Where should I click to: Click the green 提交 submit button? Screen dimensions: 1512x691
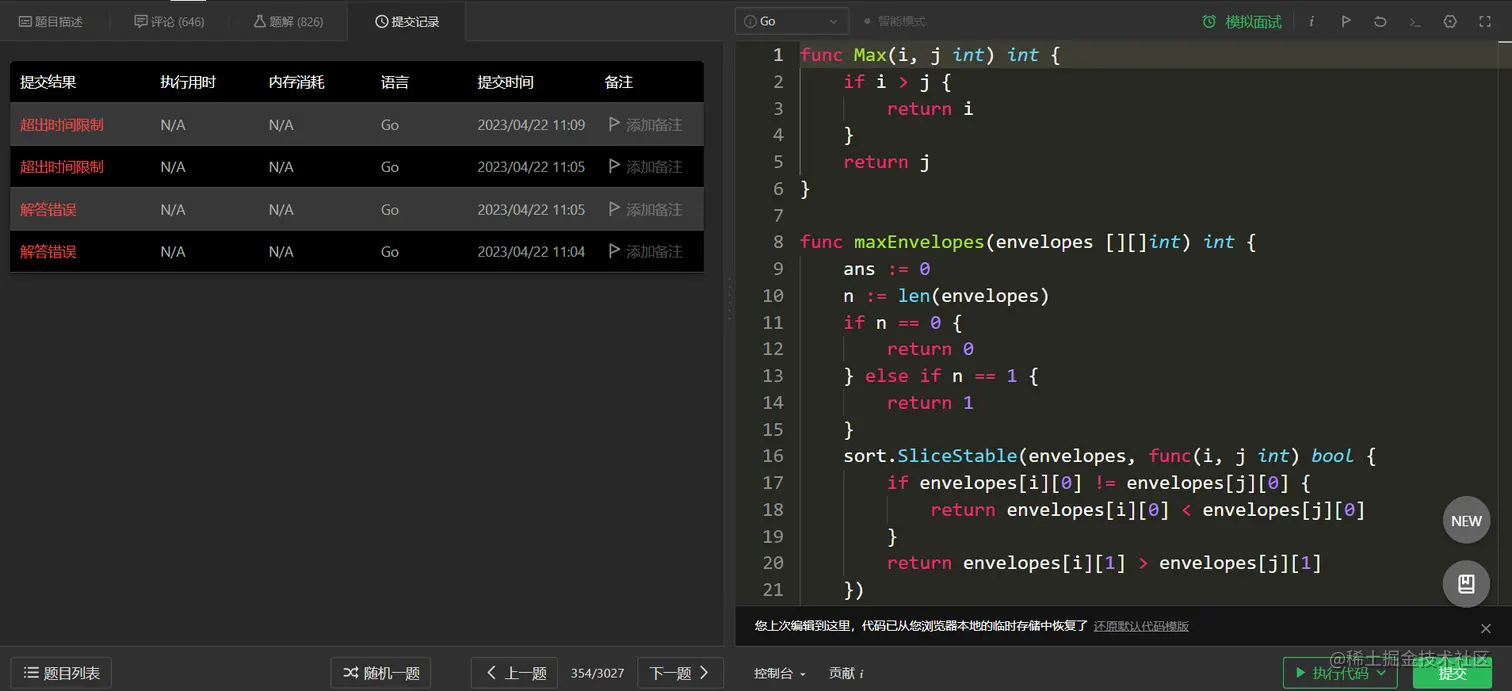(x=1452, y=673)
